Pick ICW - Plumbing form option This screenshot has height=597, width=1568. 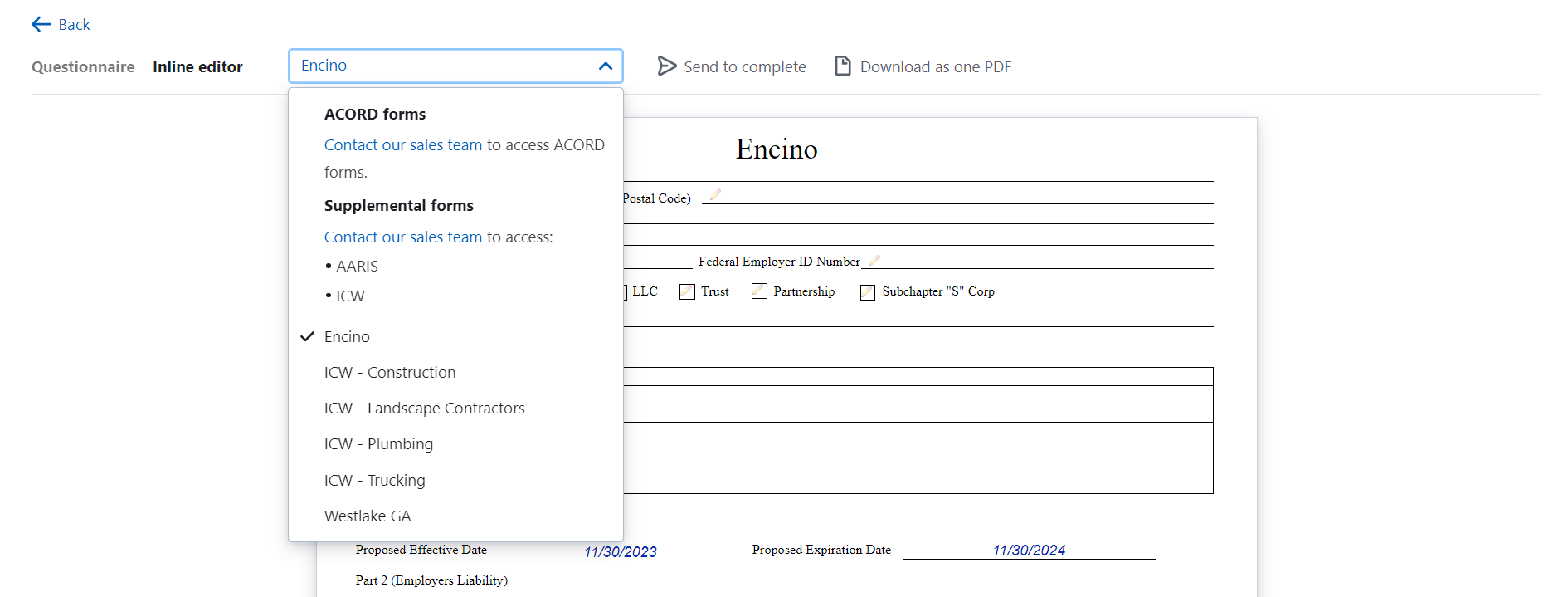point(378,444)
